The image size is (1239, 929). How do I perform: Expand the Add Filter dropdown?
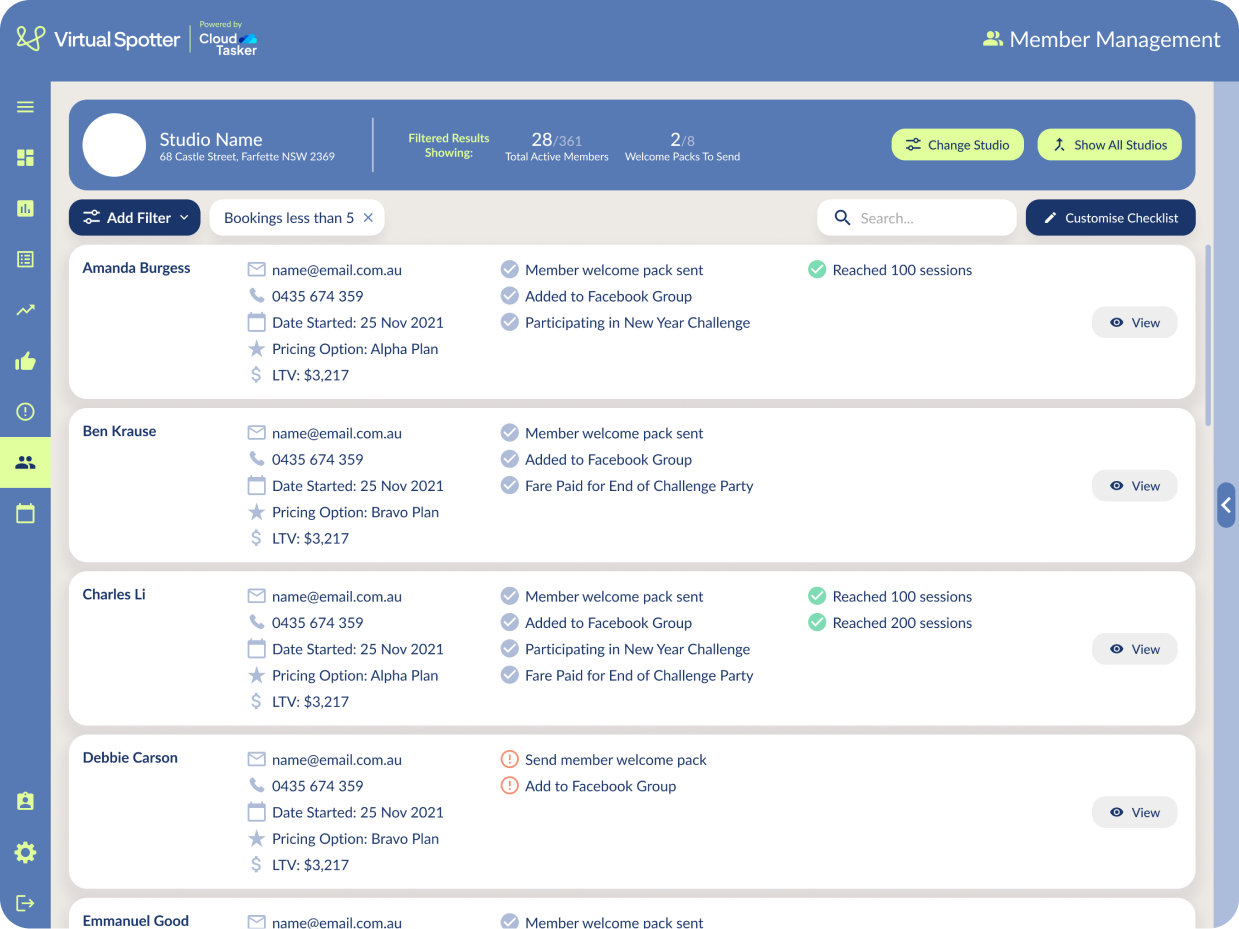[135, 218]
